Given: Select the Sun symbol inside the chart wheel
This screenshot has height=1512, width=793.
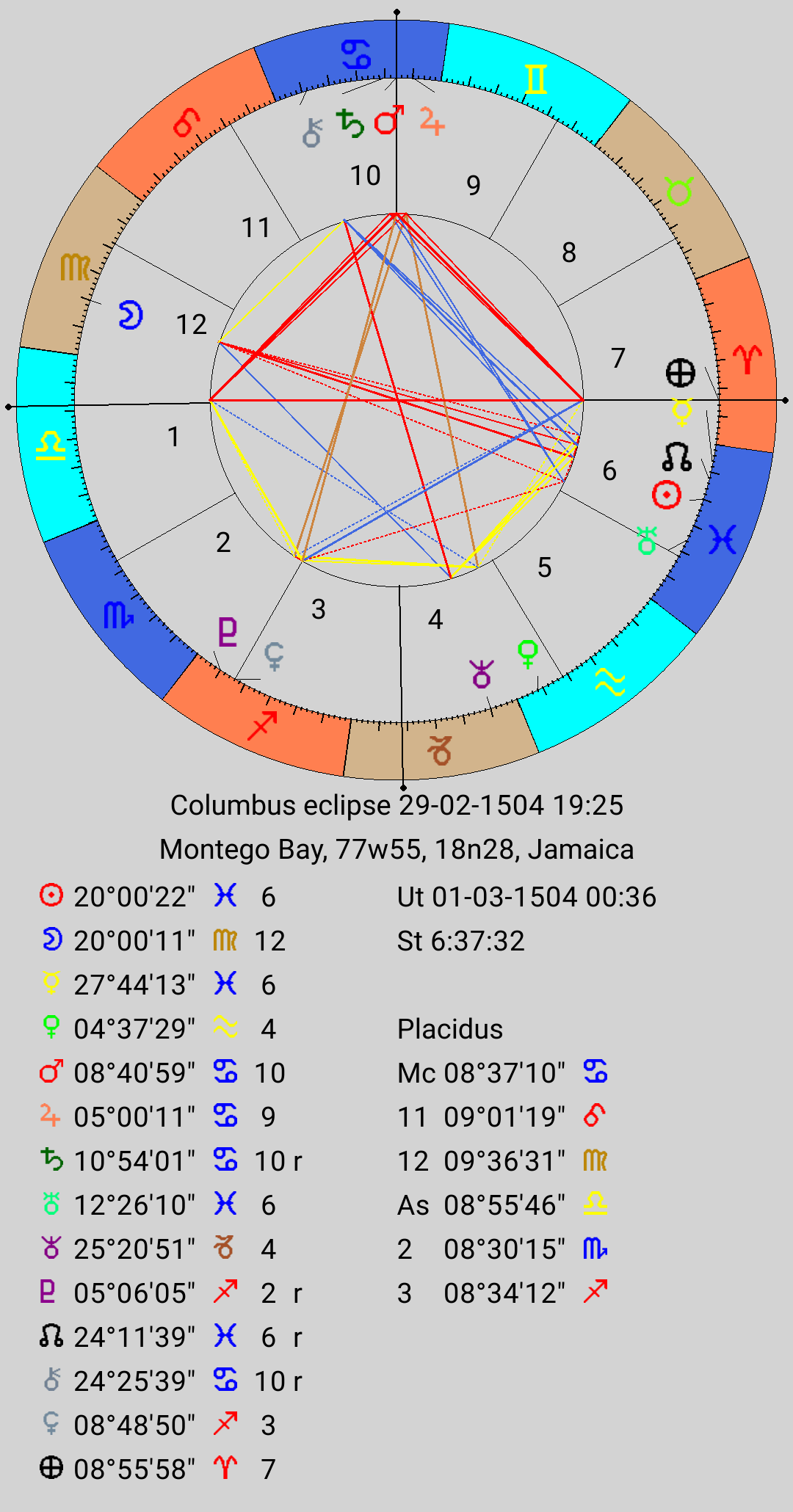Looking at the screenshot, I should [667, 495].
